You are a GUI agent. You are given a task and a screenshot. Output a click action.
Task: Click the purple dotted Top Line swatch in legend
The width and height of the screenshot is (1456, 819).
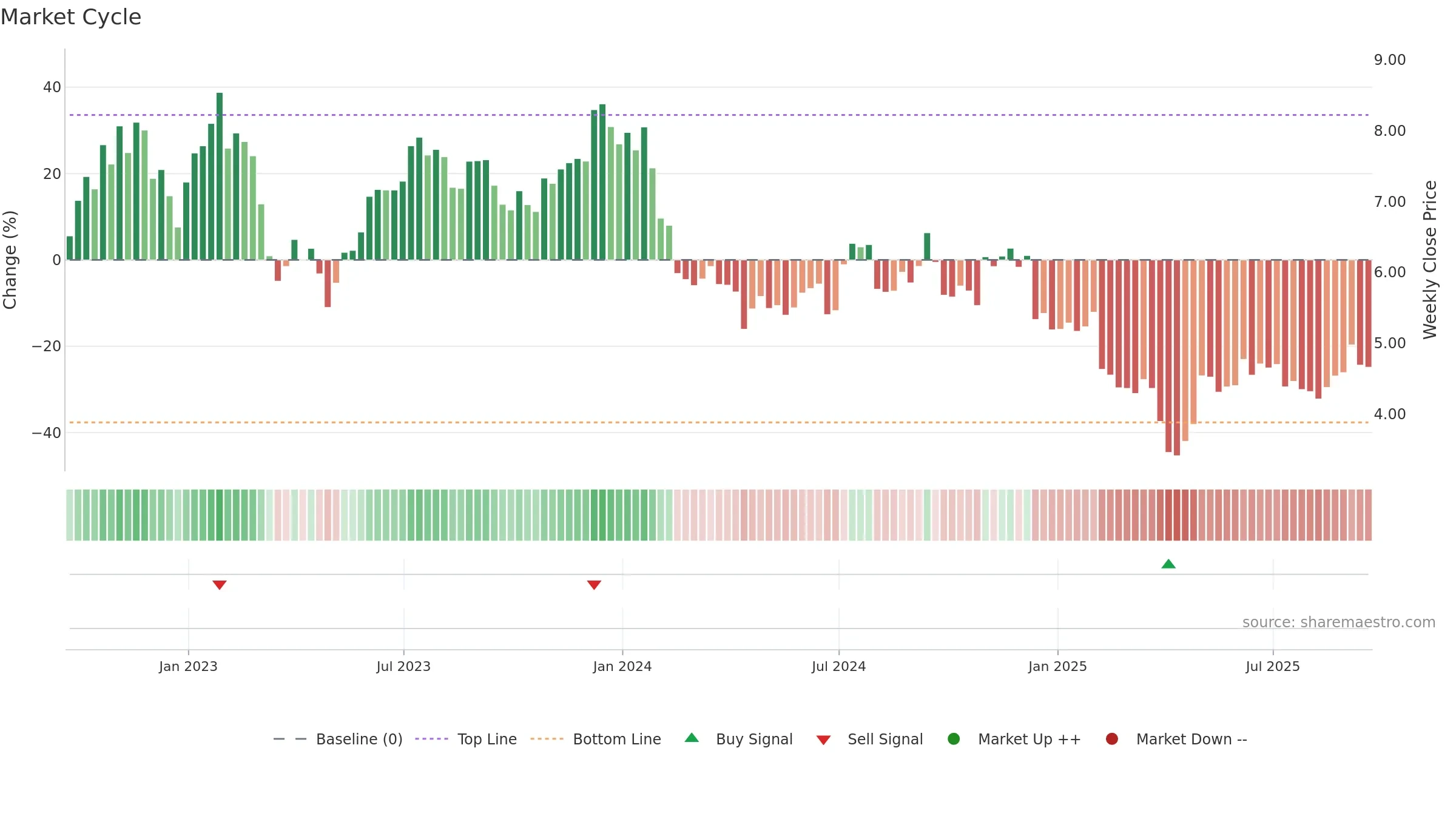click(431, 739)
